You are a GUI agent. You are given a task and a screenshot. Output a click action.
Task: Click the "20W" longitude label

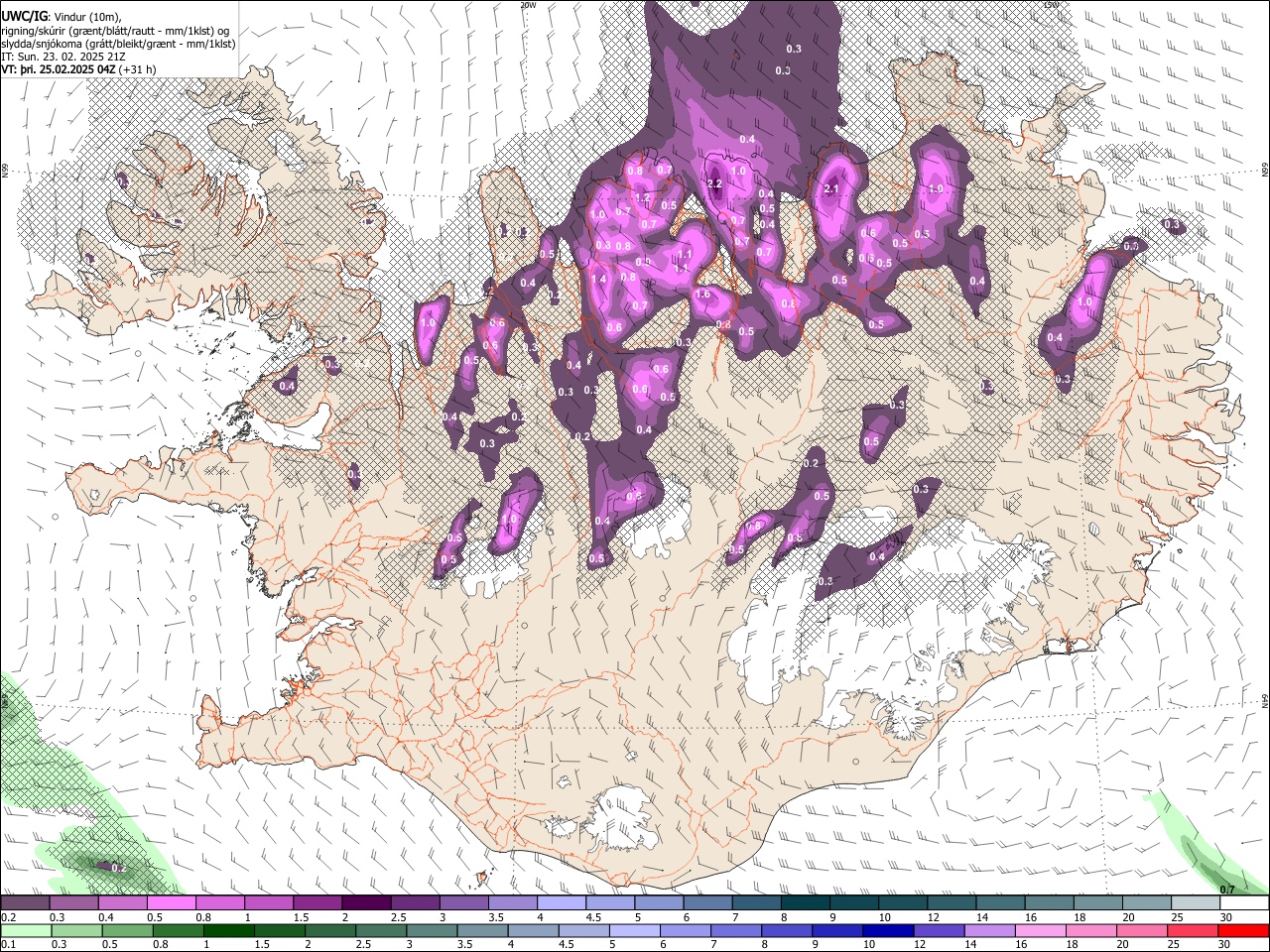528,4
